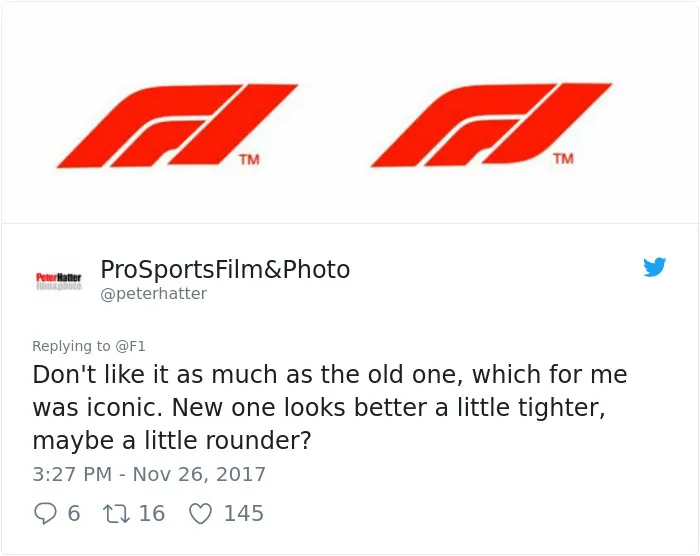Viewport: 700px width, 556px height.
Task: Click the retweet count 16
Action: (152, 514)
